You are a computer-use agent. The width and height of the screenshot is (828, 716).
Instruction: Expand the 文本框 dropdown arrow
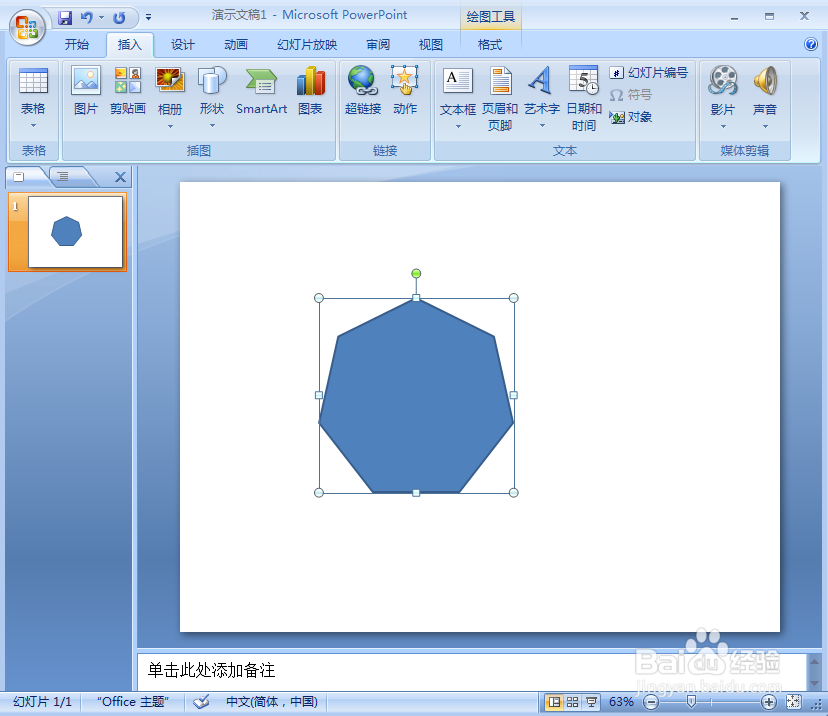coord(458,127)
